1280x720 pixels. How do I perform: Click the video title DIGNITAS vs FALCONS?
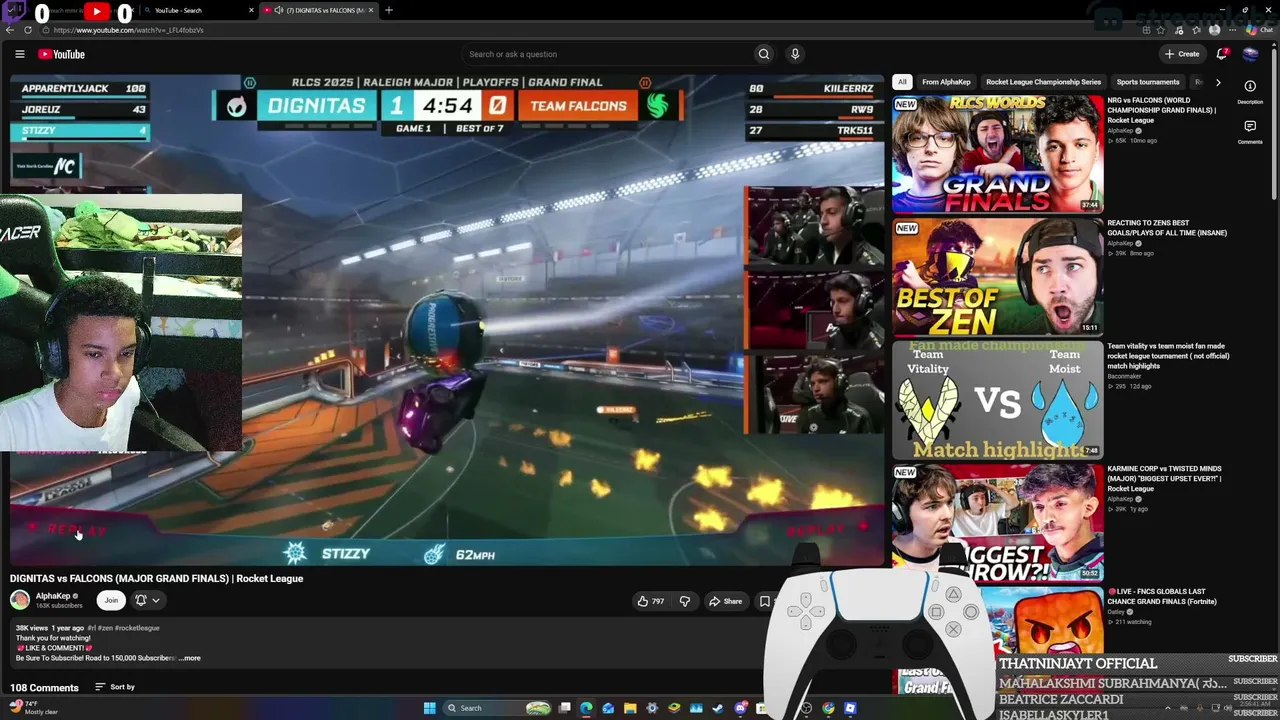tap(156, 578)
